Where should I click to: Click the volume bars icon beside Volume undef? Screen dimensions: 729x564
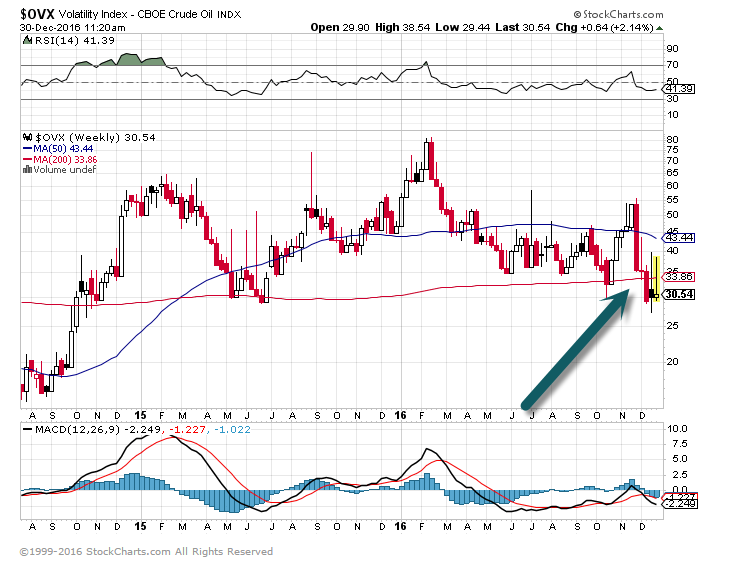(27, 170)
